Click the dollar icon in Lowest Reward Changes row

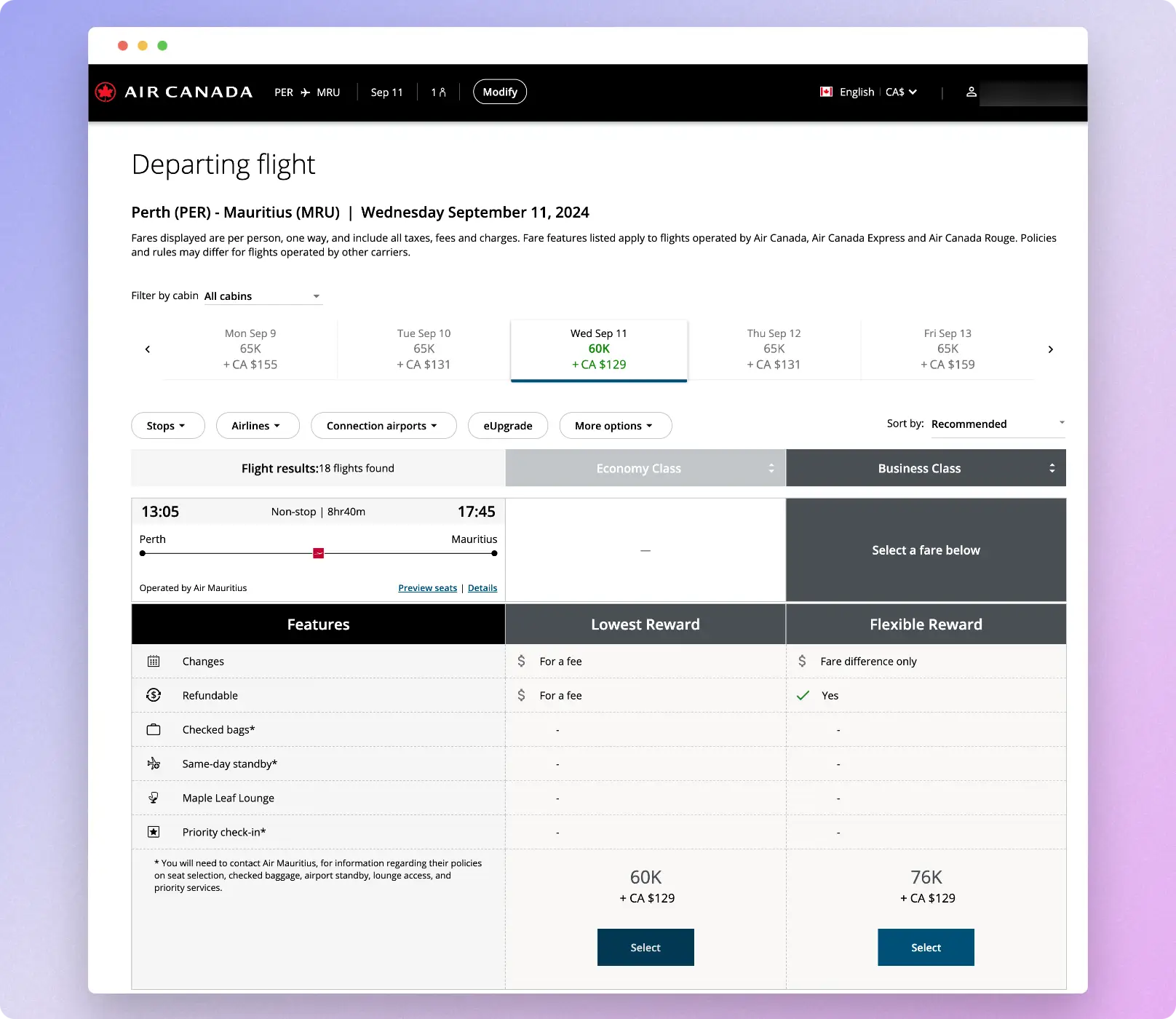tap(521, 661)
